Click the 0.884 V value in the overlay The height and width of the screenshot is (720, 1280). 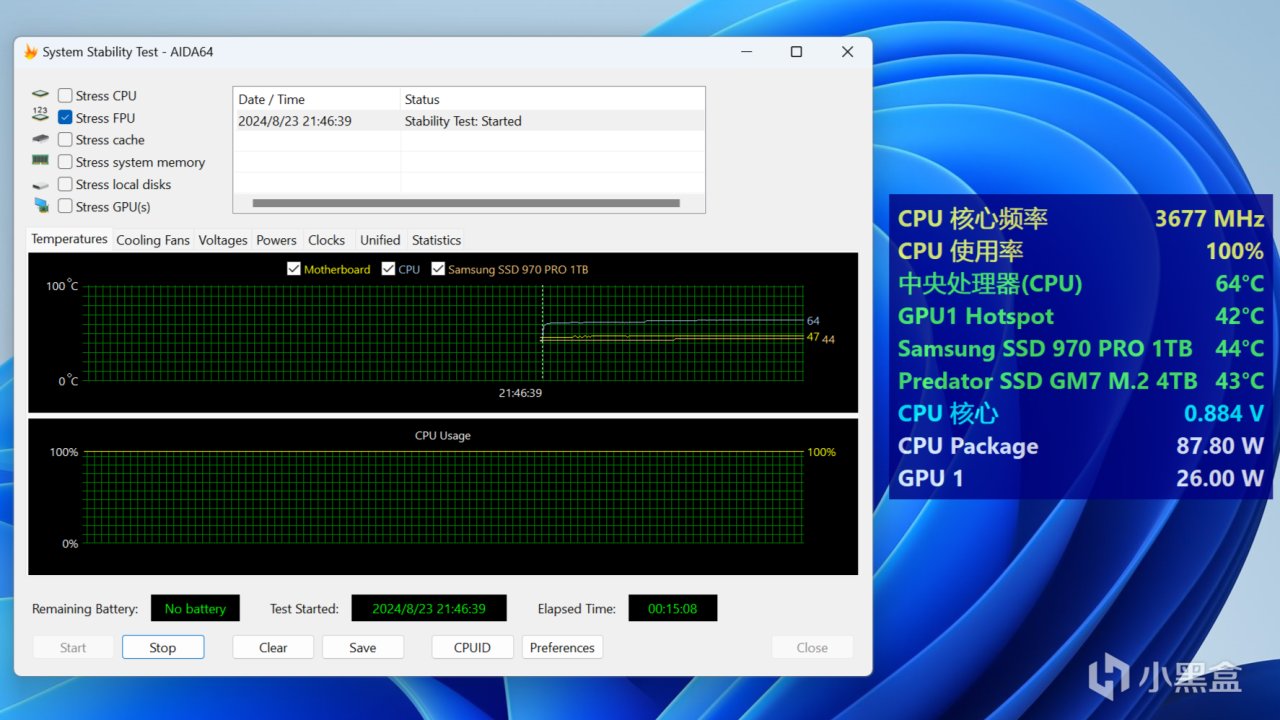pyautogui.click(x=1224, y=413)
